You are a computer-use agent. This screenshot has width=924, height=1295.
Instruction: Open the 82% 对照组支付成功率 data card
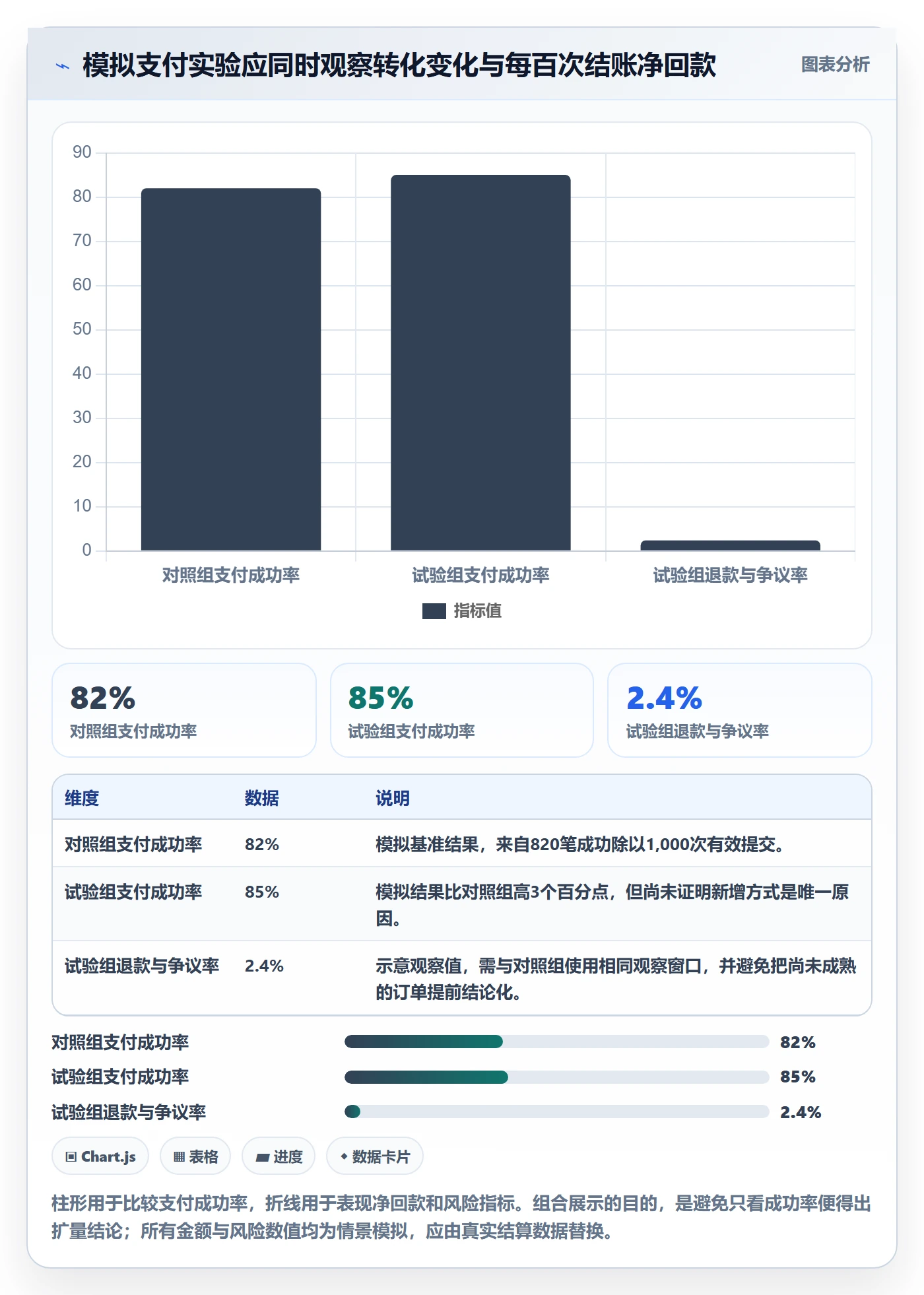(184, 710)
